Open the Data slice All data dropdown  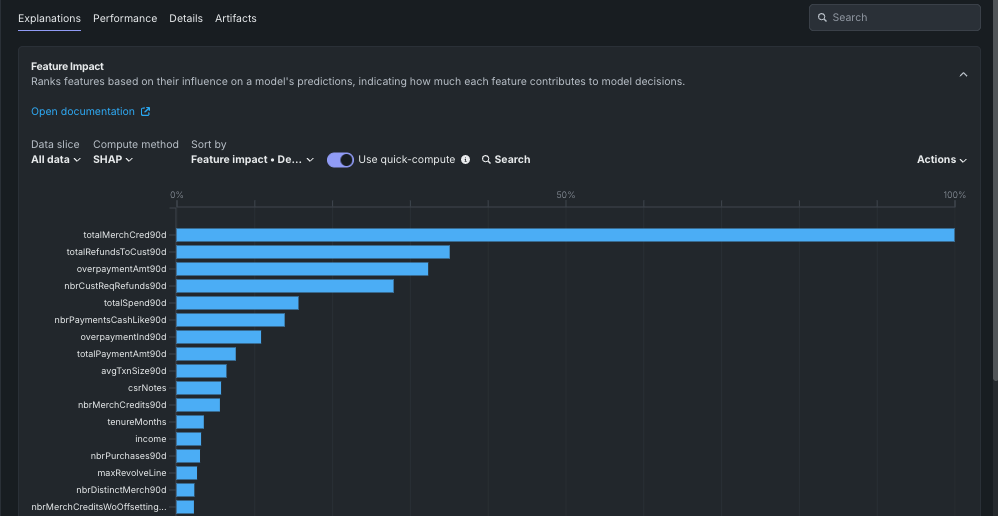56,160
